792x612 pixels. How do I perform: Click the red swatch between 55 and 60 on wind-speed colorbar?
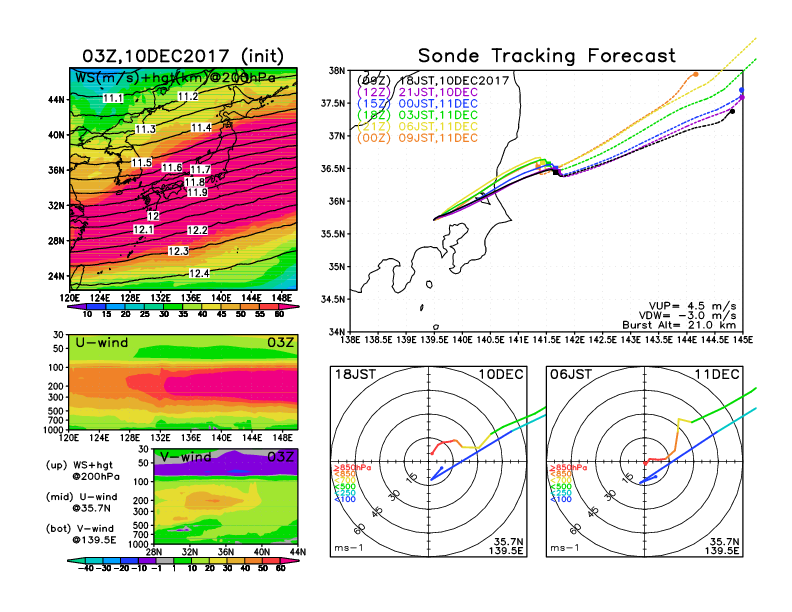tap(270, 307)
